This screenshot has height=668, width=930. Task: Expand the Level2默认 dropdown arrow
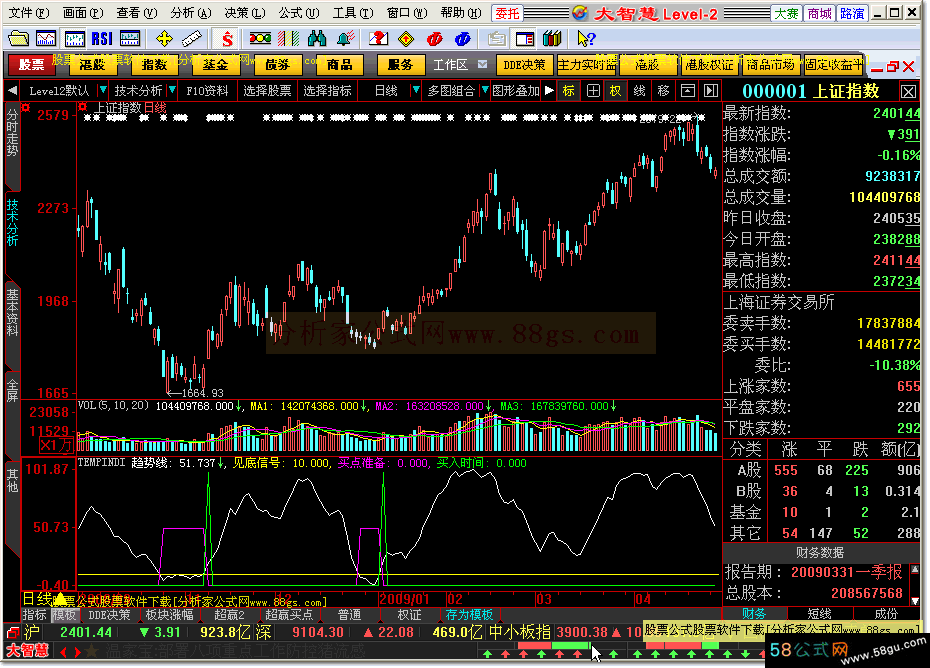(103, 91)
